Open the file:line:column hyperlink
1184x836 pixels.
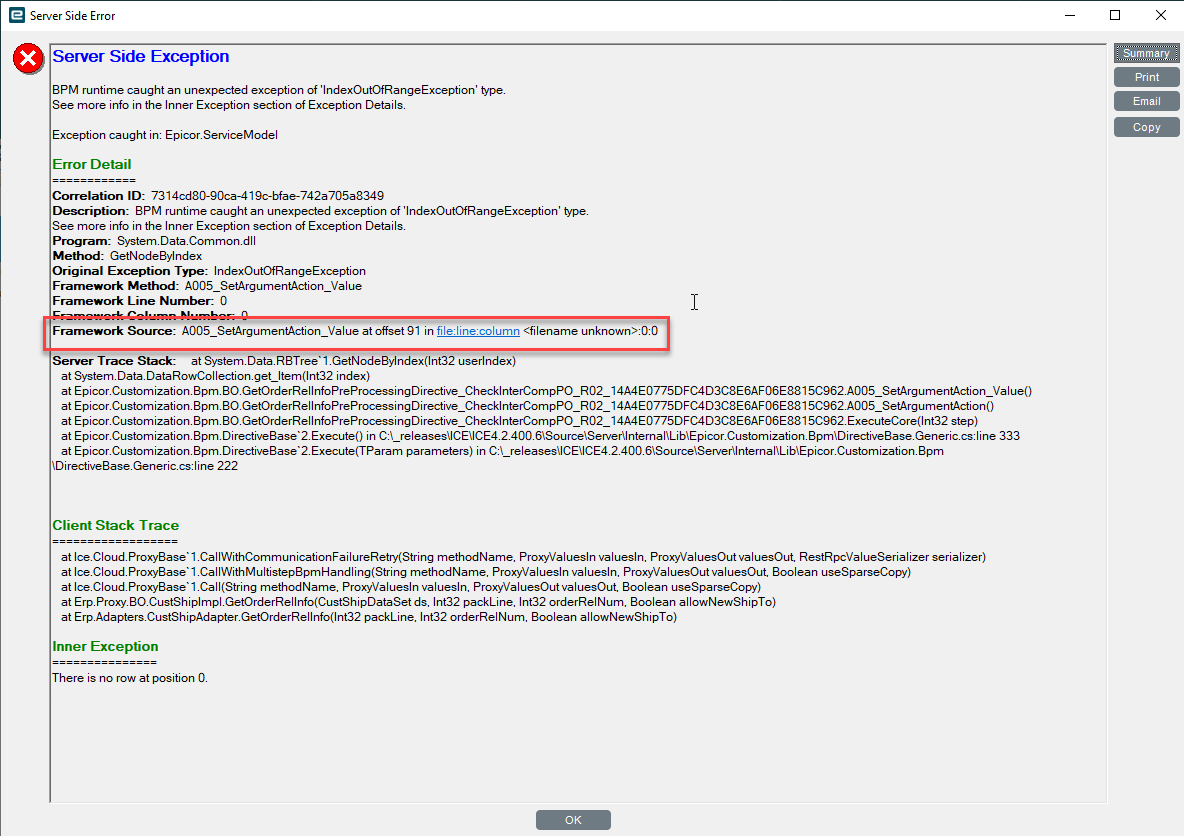(478, 330)
